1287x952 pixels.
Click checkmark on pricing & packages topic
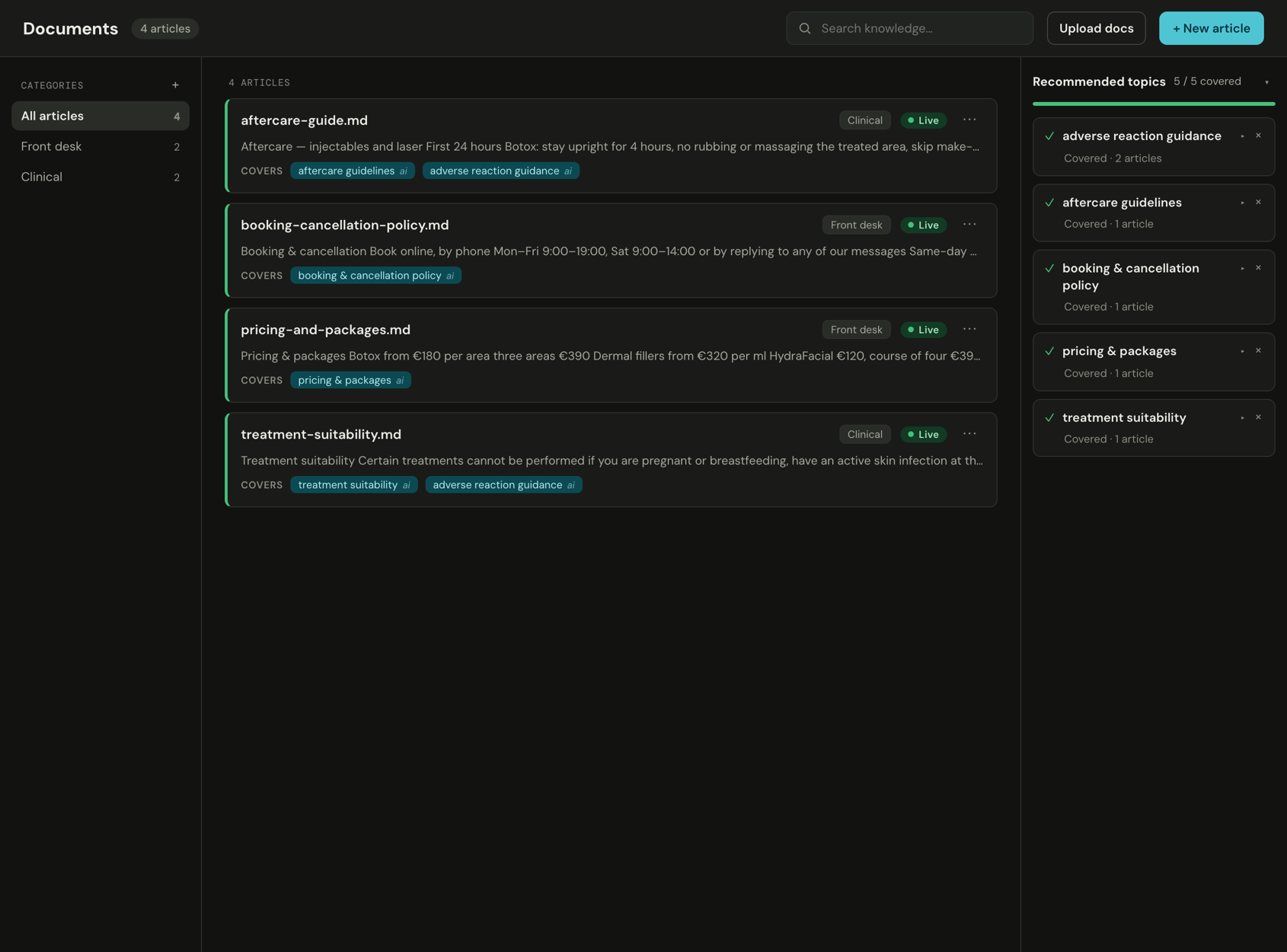(1049, 351)
